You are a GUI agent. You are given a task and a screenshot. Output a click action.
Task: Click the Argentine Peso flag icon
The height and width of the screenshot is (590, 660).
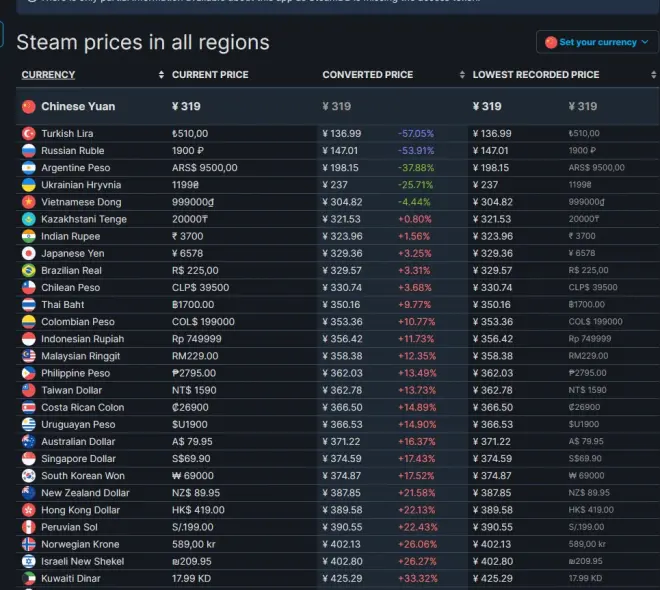coord(29,168)
